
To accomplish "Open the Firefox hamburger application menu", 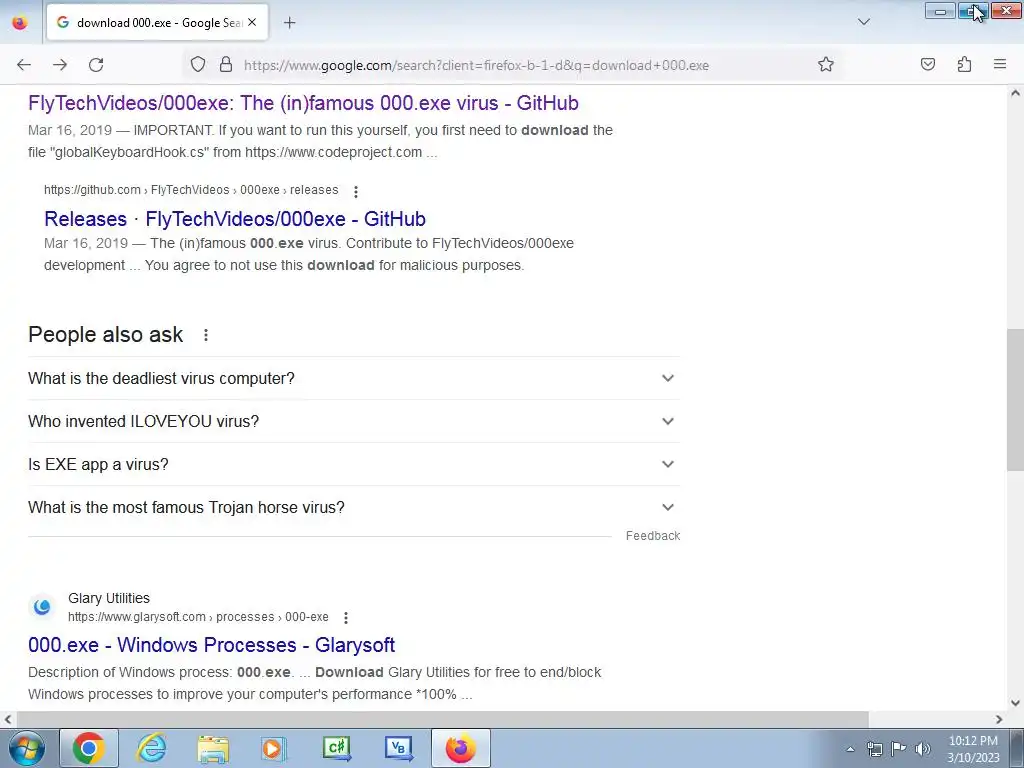I will pyautogui.click(x=1000, y=64).
